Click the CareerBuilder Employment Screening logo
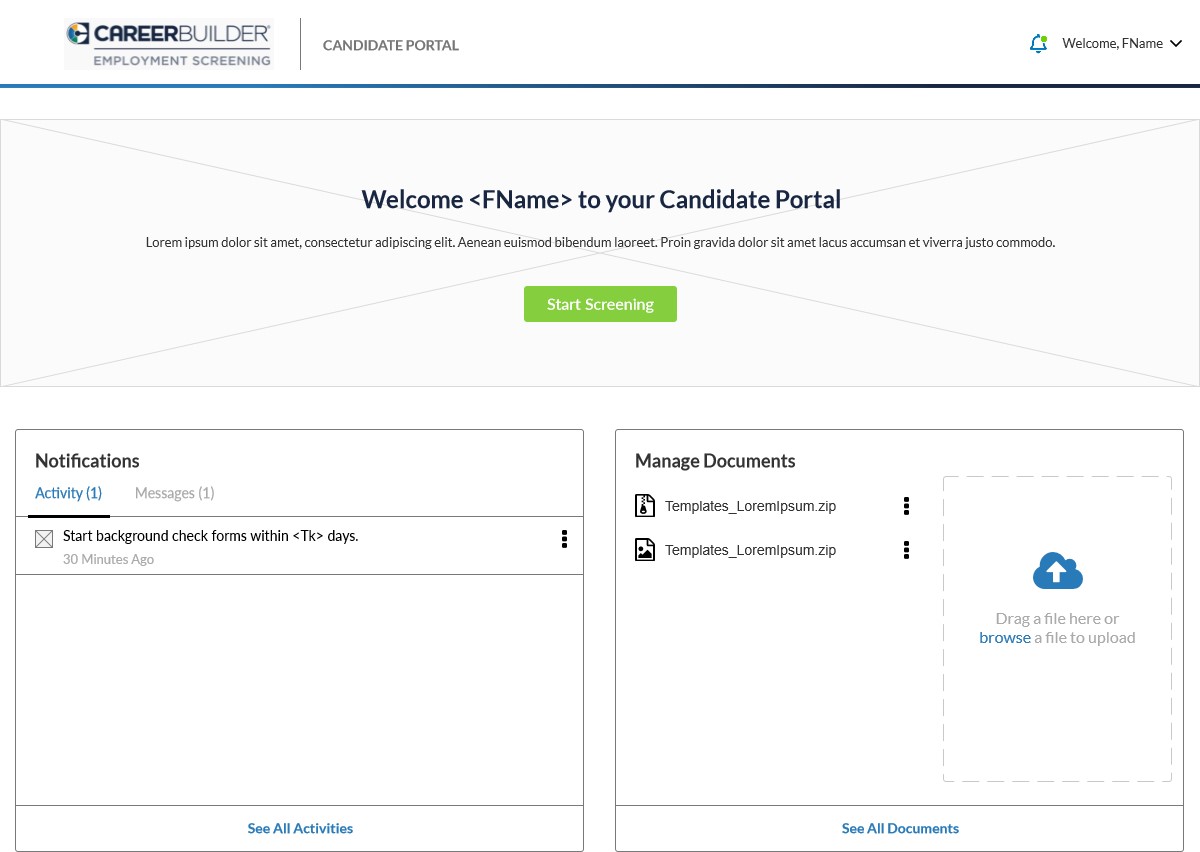The image size is (1200, 852). 169,45
